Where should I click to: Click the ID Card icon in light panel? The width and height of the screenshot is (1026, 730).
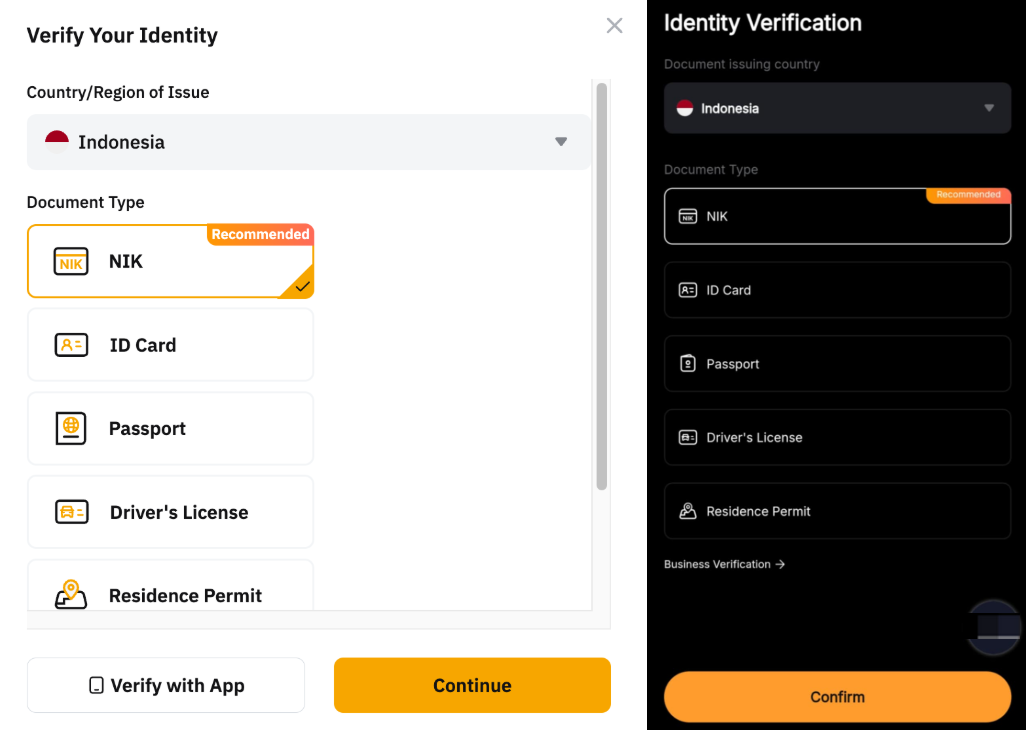click(71, 345)
